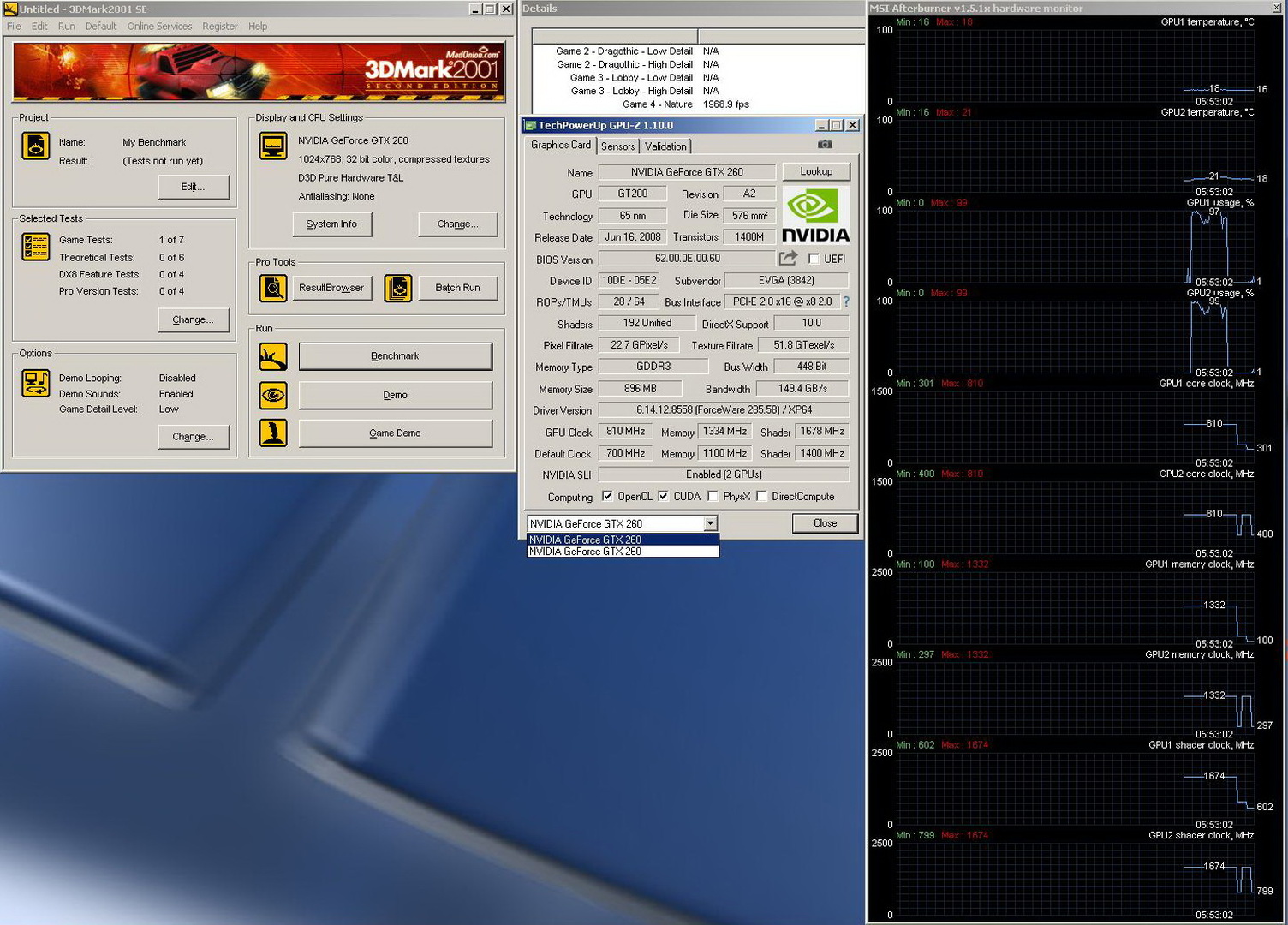Click the Lookup button in GPU-Z

pyautogui.click(x=816, y=171)
